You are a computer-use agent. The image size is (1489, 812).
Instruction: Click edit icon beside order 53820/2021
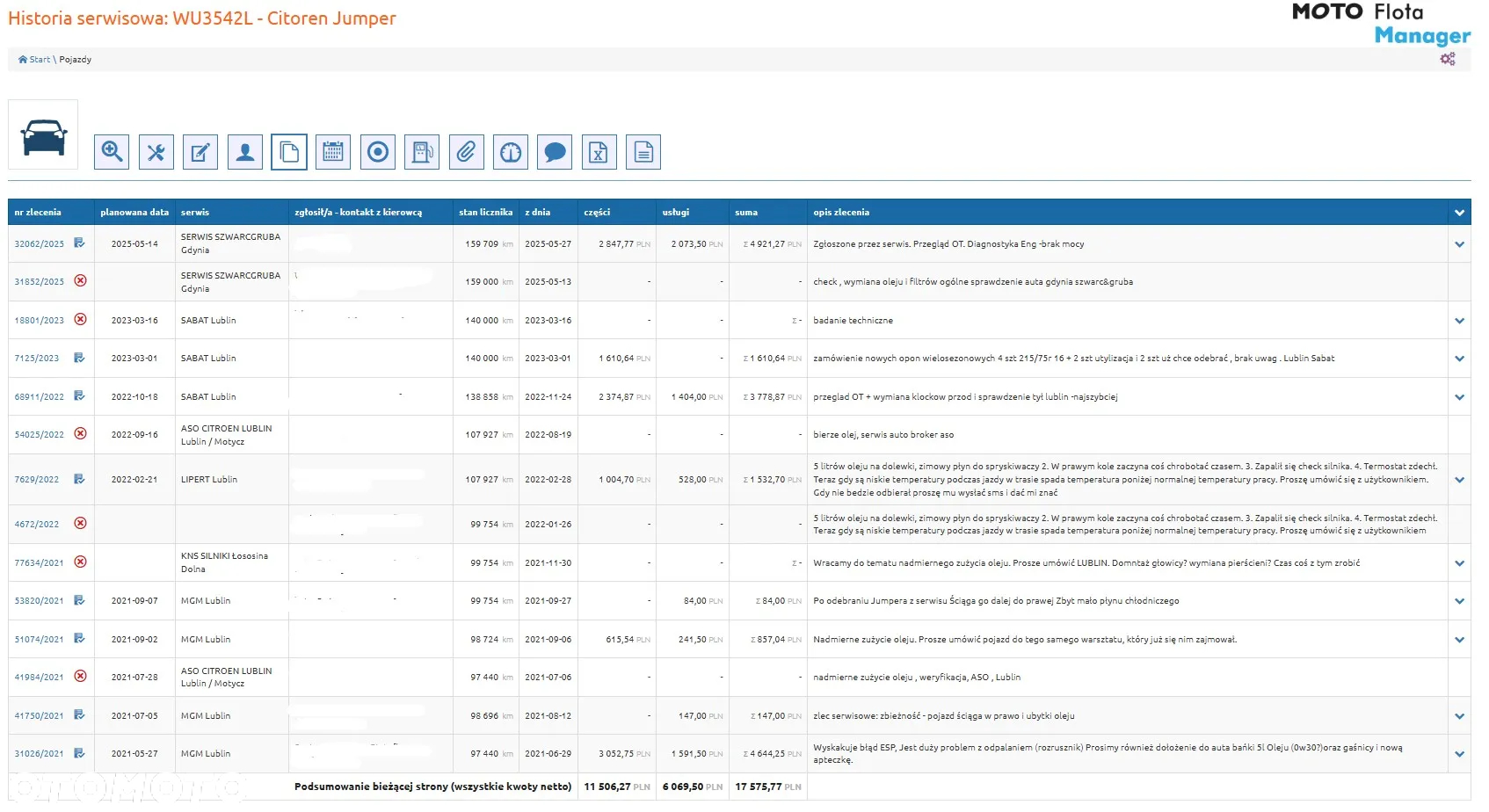click(79, 600)
